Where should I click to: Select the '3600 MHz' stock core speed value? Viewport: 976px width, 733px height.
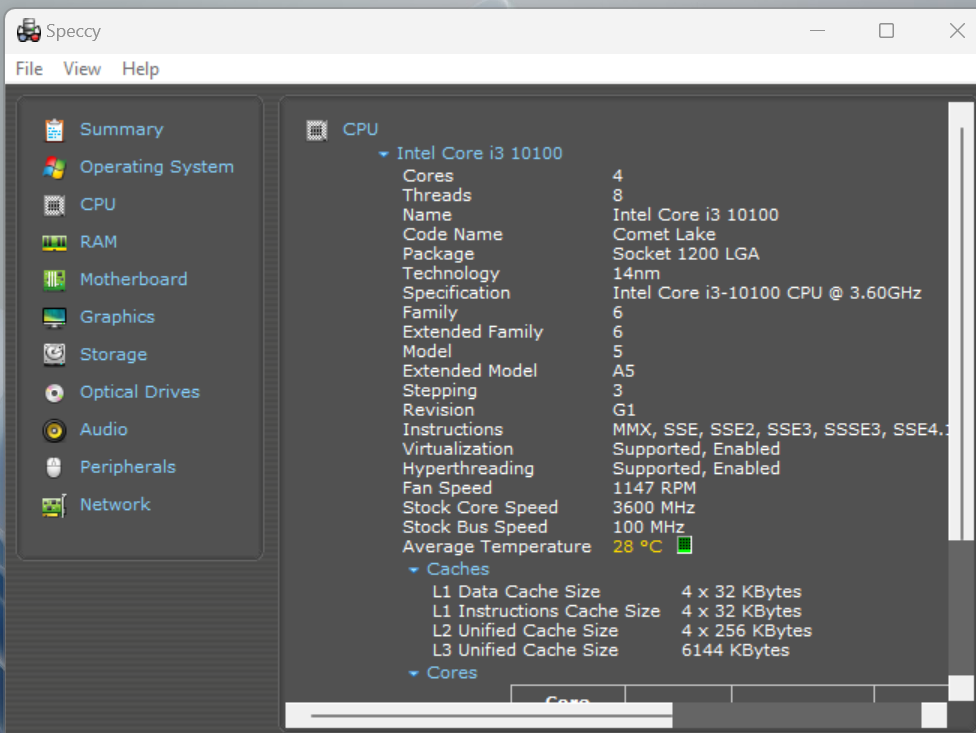click(654, 507)
